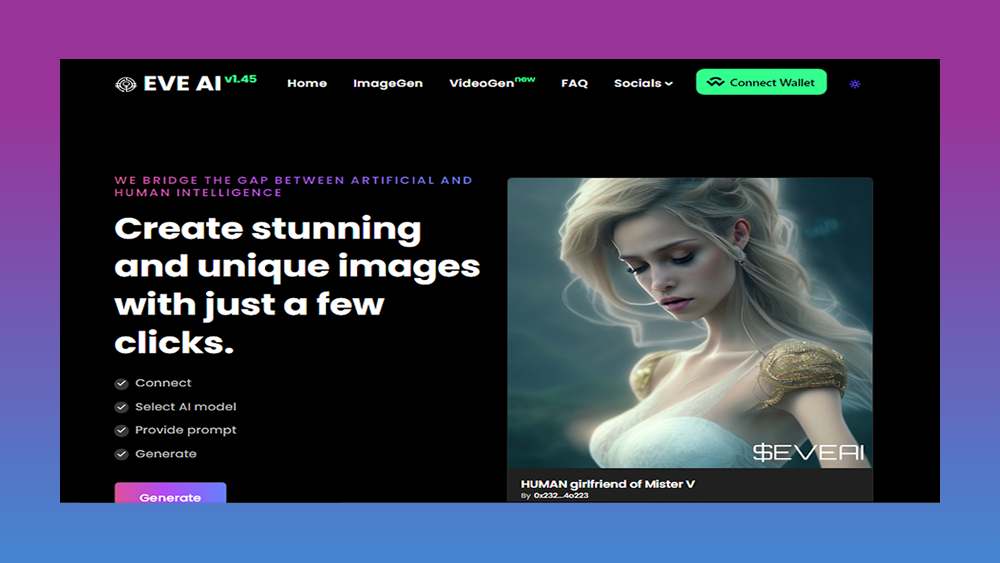Expand the Socials dropdown menu

point(643,84)
